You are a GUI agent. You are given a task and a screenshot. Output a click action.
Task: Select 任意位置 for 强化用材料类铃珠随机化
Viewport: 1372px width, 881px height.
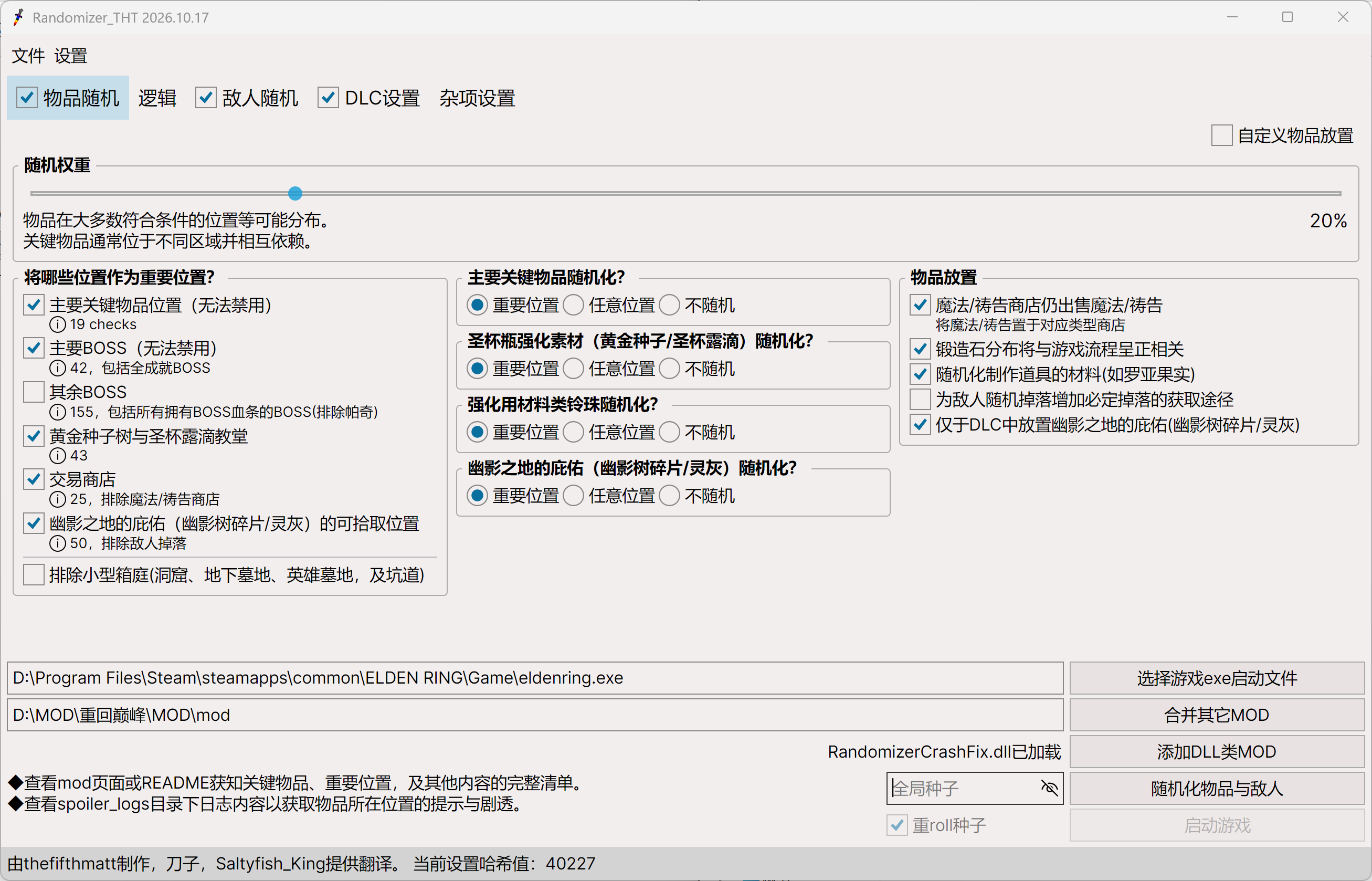(x=573, y=432)
